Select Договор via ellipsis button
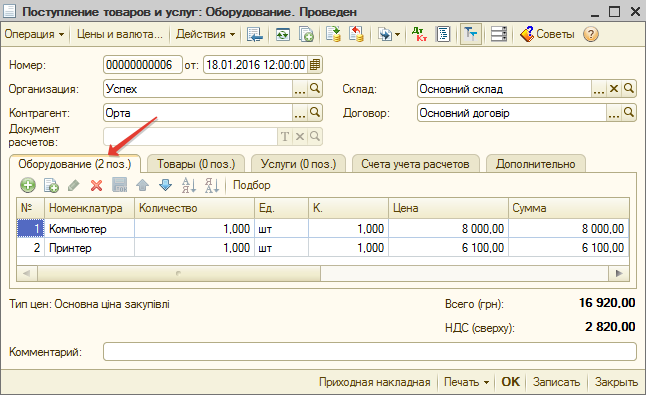The height and width of the screenshot is (395, 646). click(614, 112)
